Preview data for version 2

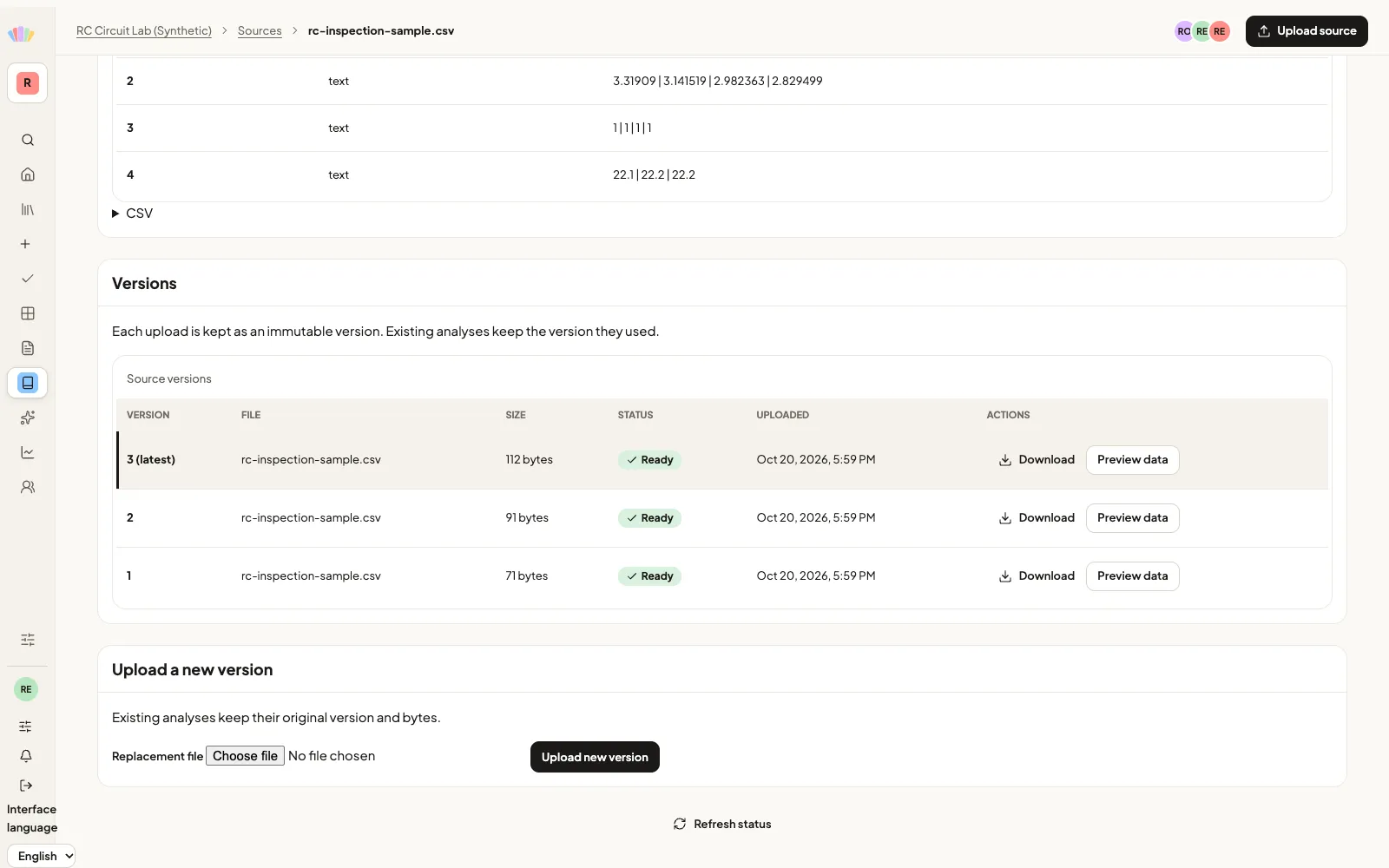tap(1132, 518)
